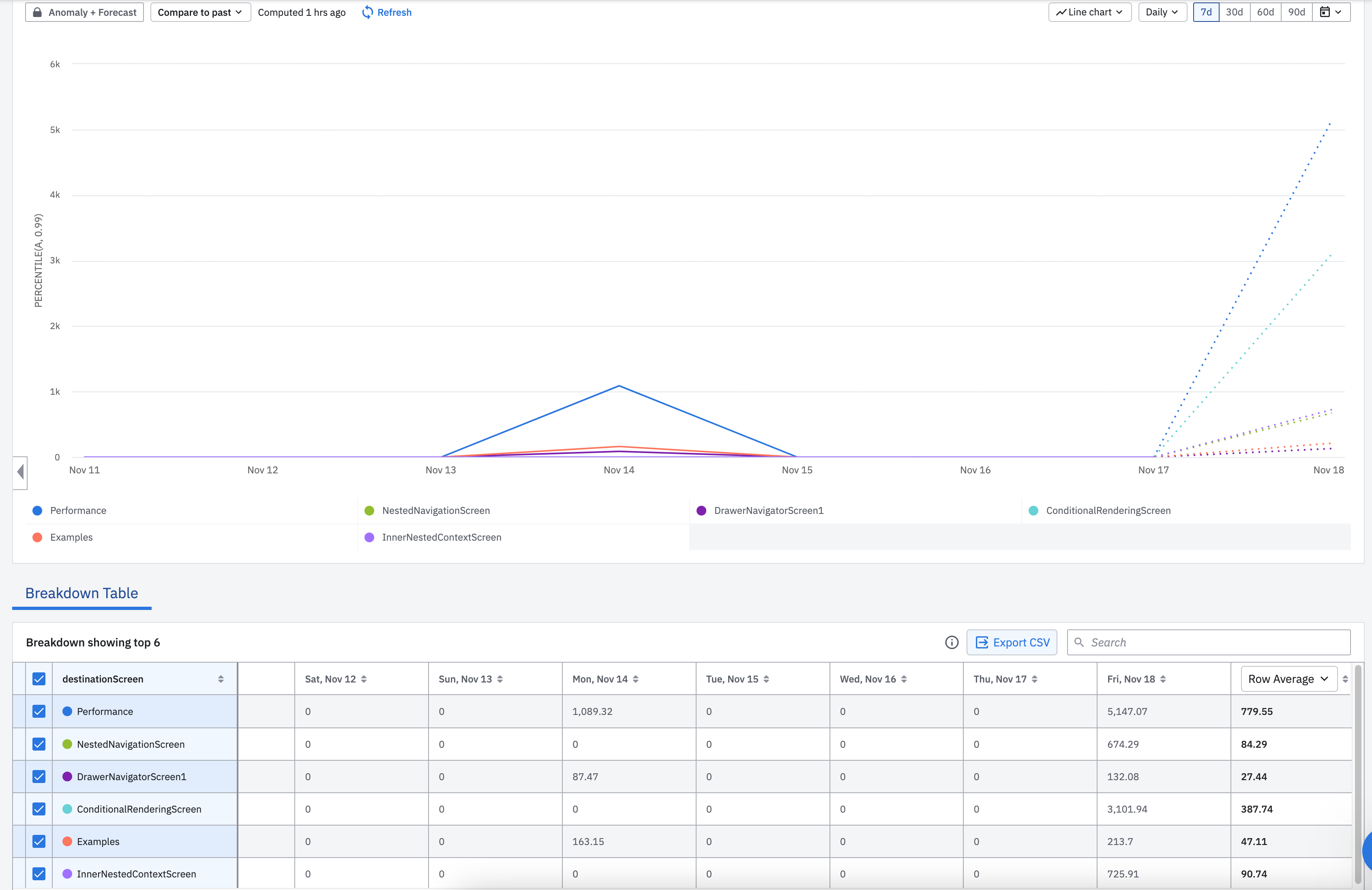
Task: Sort the Fri, Nov 18 column
Action: [x=1163, y=679]
